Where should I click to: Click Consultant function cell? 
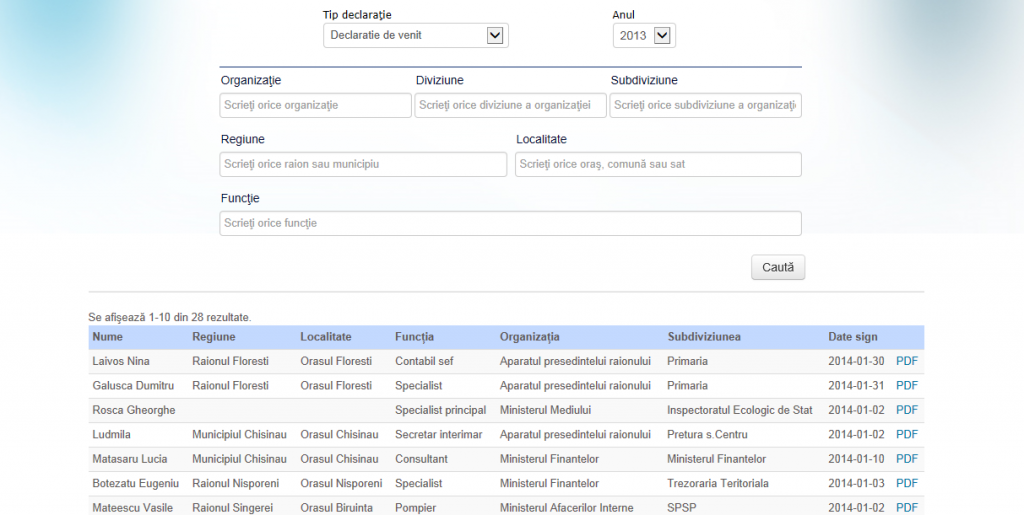421,459
